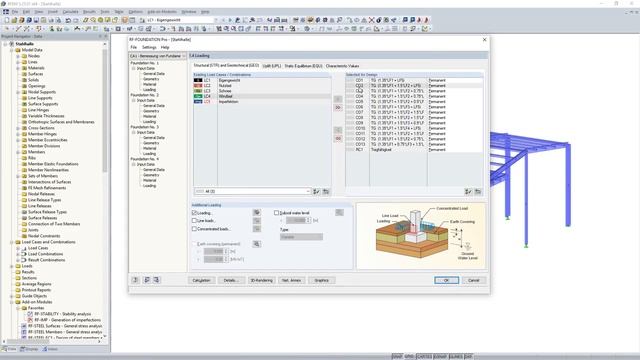Open the load case filter dropdown 'All'
The image size is (640, 360).
point(252,191)
